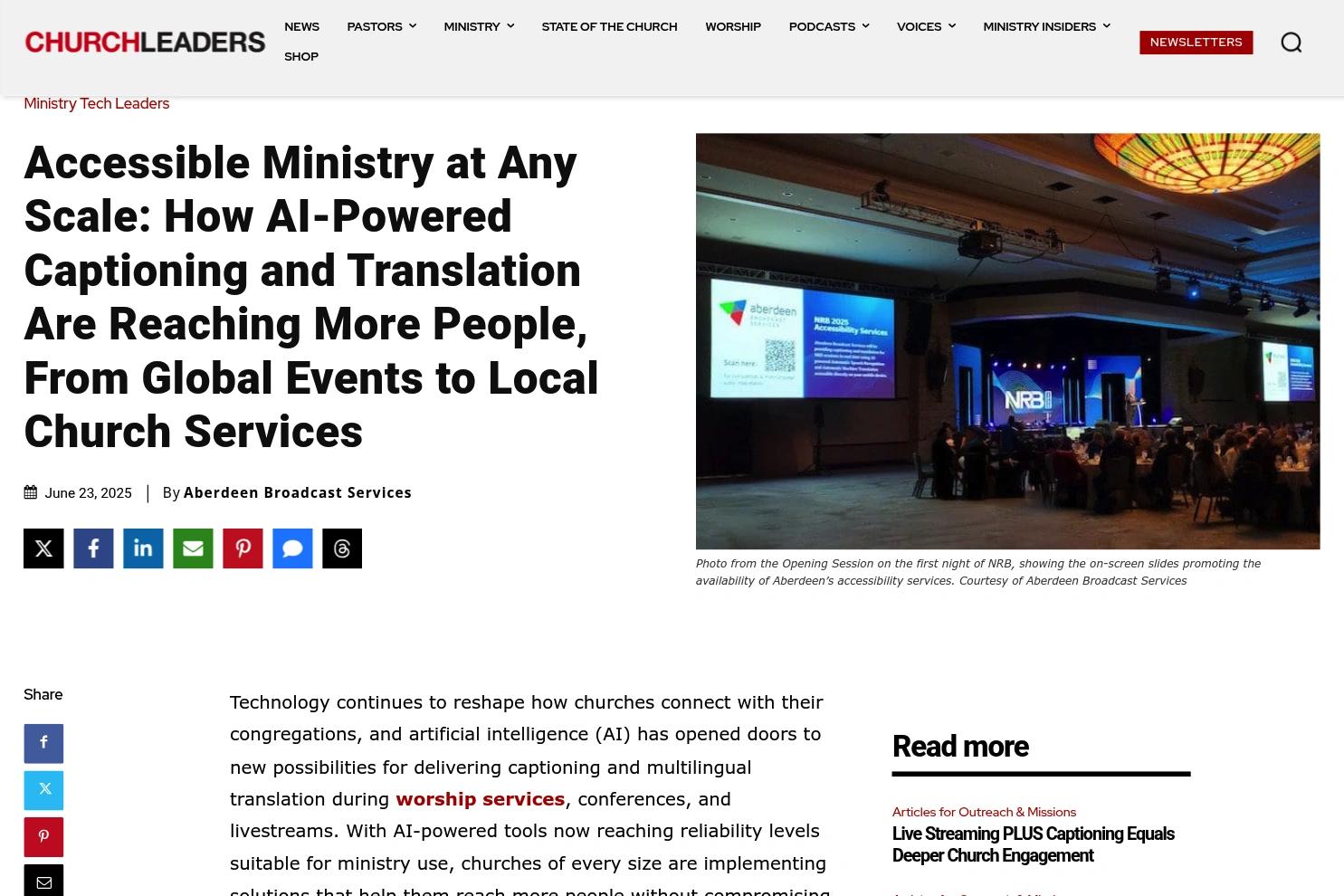The width and height of the screenshot is (1344, 896).
Task: Click Facebook icon in the vertical Share sidebar
Action: point(43,743)
